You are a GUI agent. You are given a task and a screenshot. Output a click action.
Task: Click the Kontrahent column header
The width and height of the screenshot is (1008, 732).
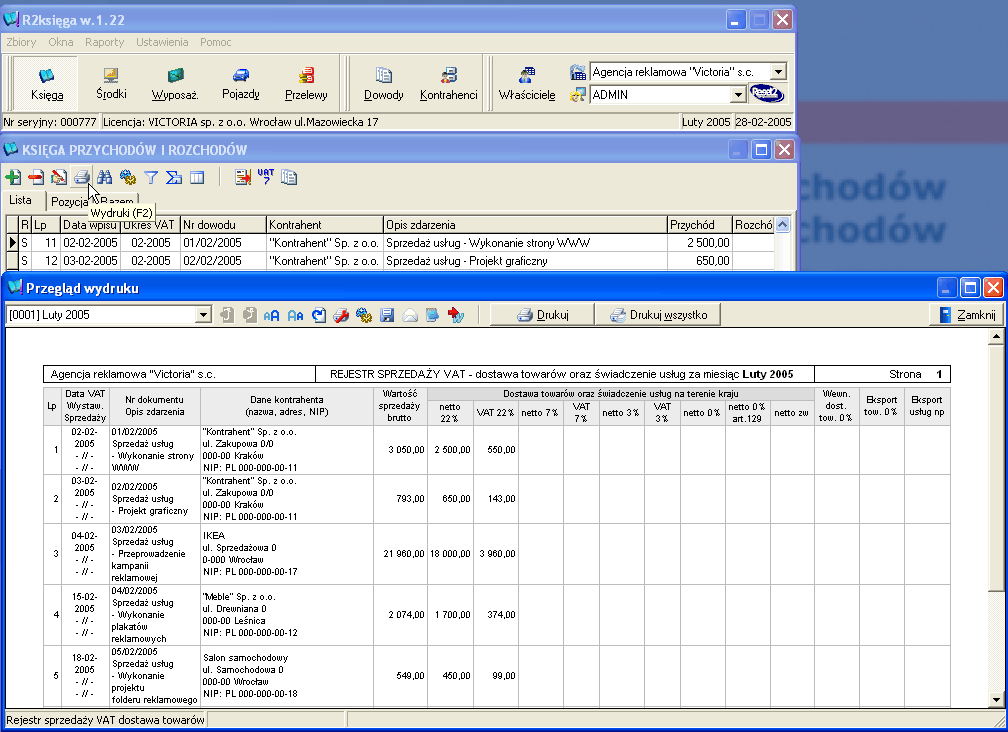pyautogui.click(x=326, y=225)
